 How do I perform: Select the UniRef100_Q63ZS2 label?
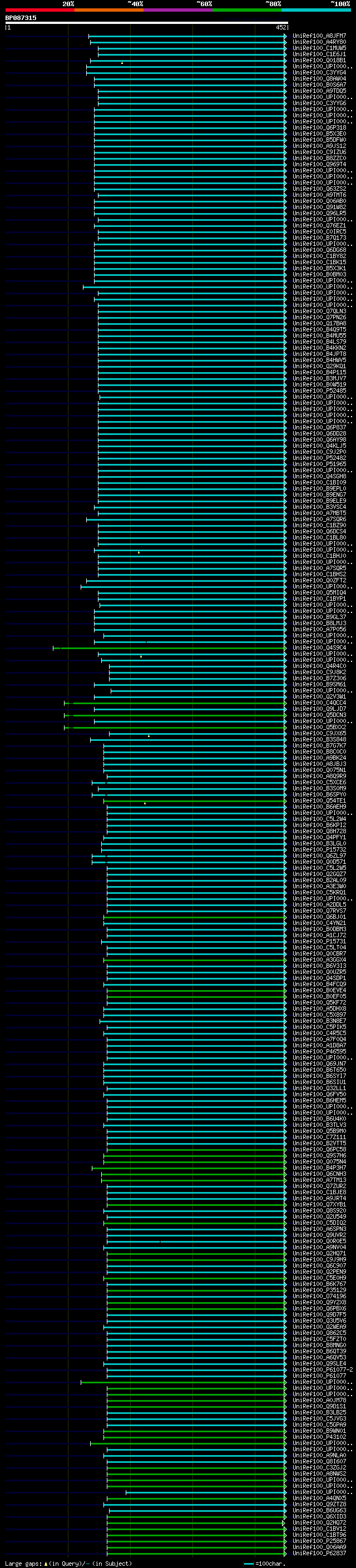click(x=319, y=189)
